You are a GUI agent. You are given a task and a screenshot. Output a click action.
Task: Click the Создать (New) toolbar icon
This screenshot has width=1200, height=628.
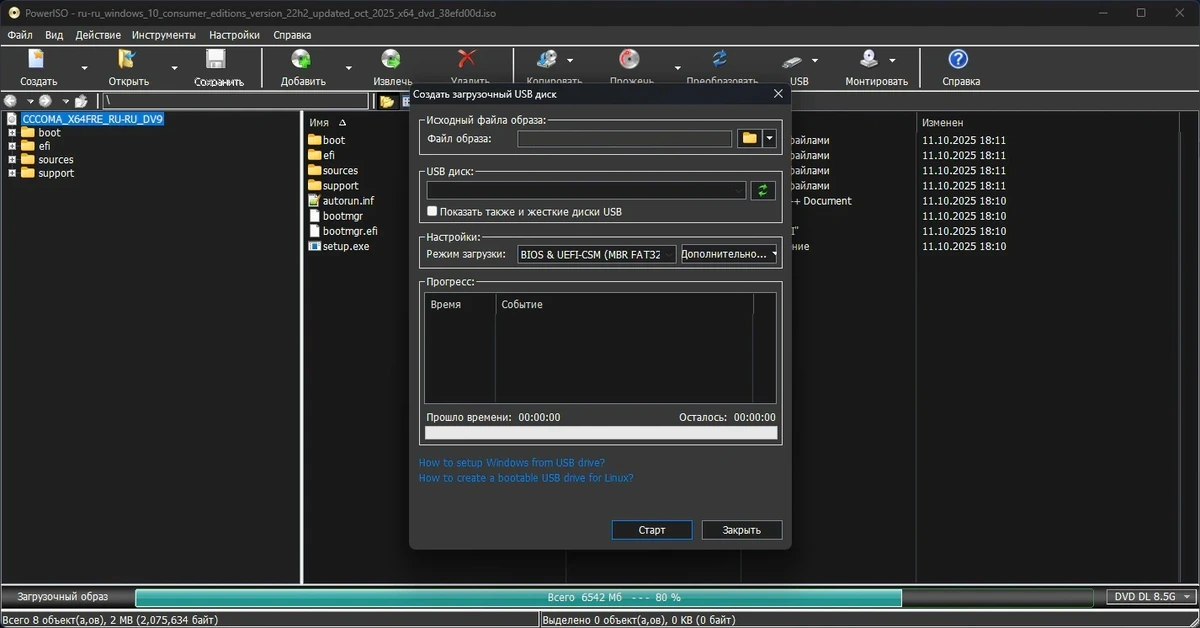[37, 60]
